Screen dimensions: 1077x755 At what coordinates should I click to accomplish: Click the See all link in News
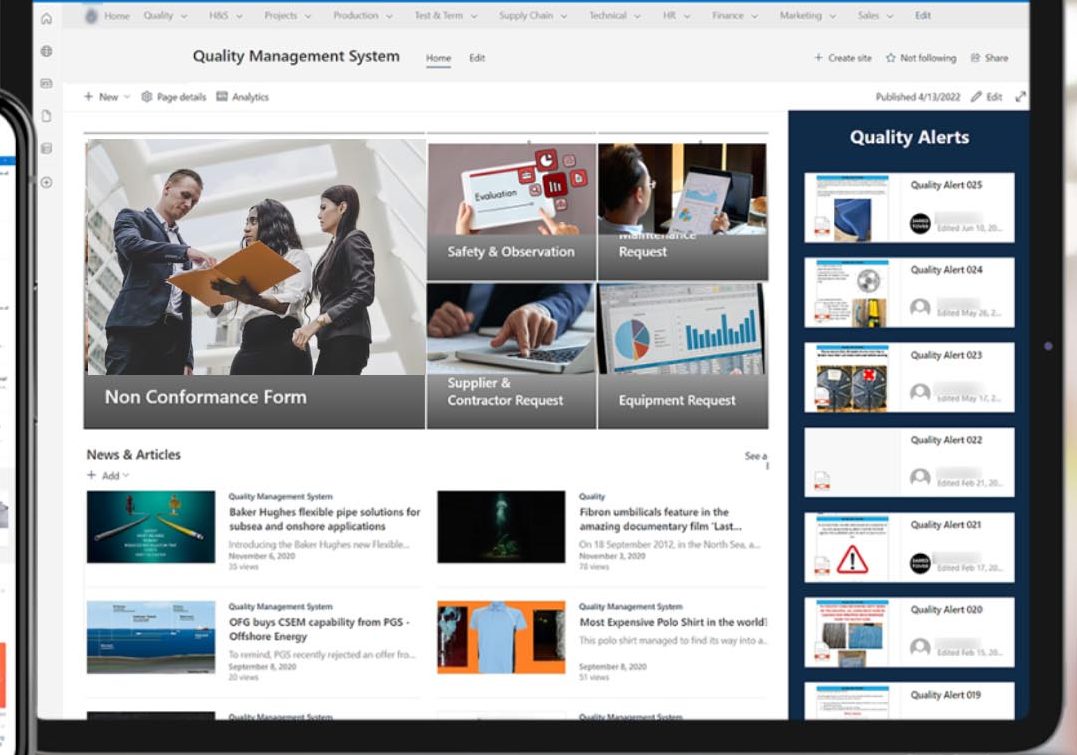click(756, 460)
